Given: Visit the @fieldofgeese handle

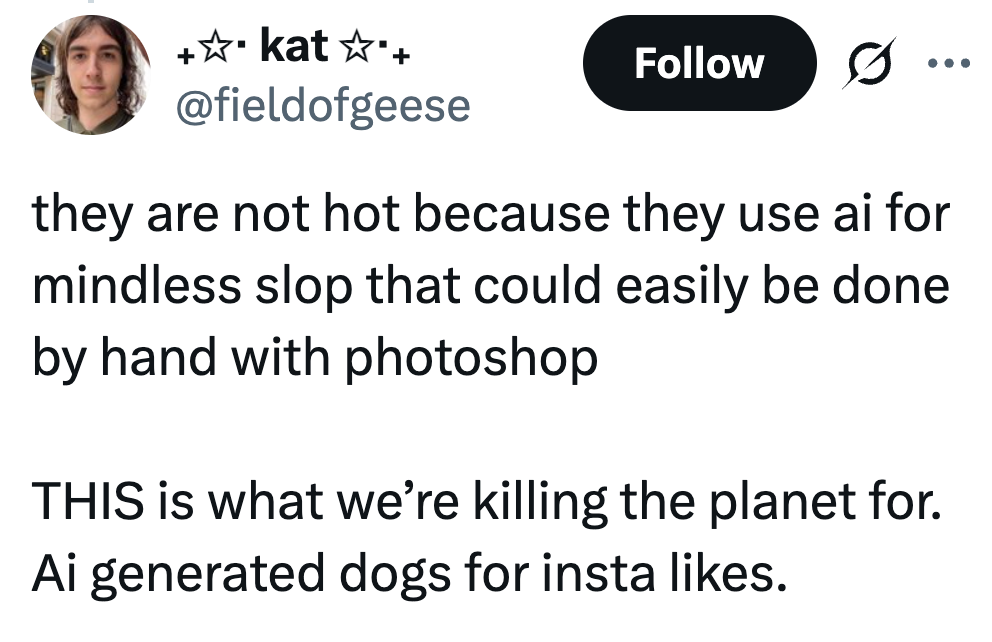Looking at the screenshot, I should [322, 104].
